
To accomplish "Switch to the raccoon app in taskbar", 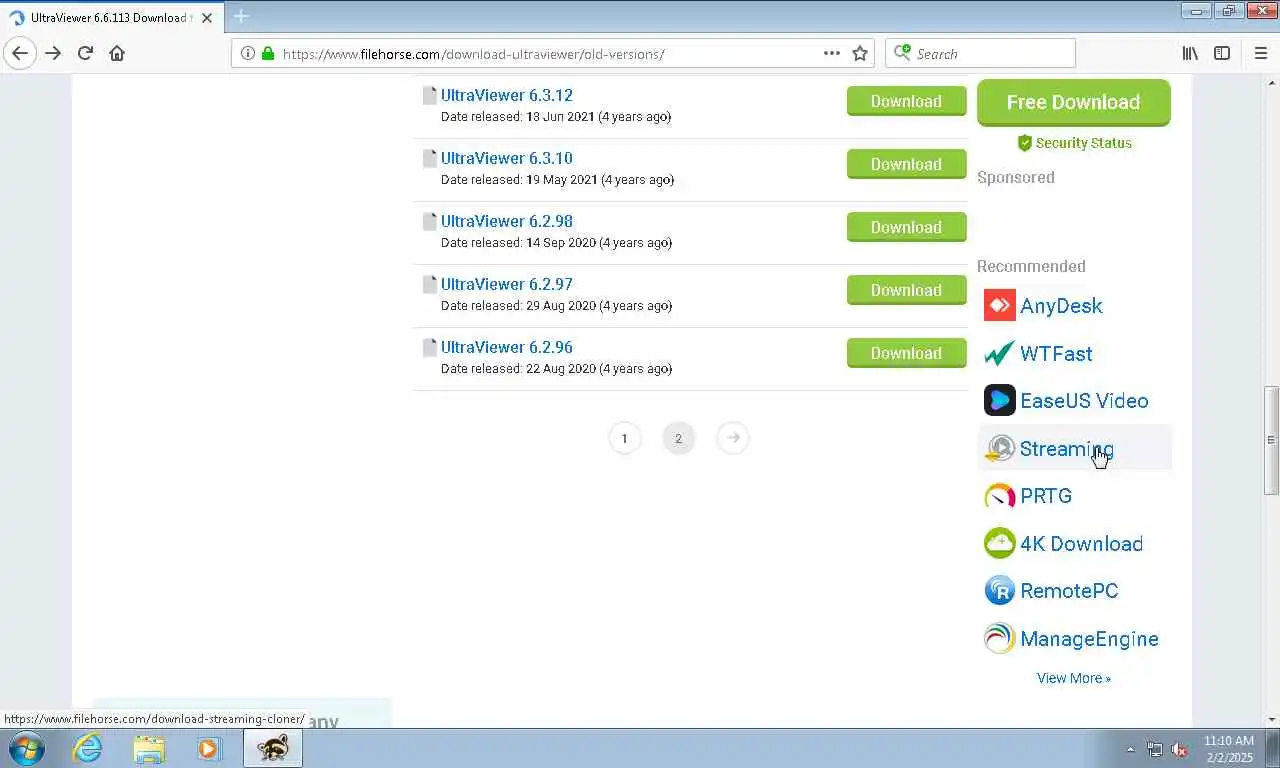I will click(272, 748).
